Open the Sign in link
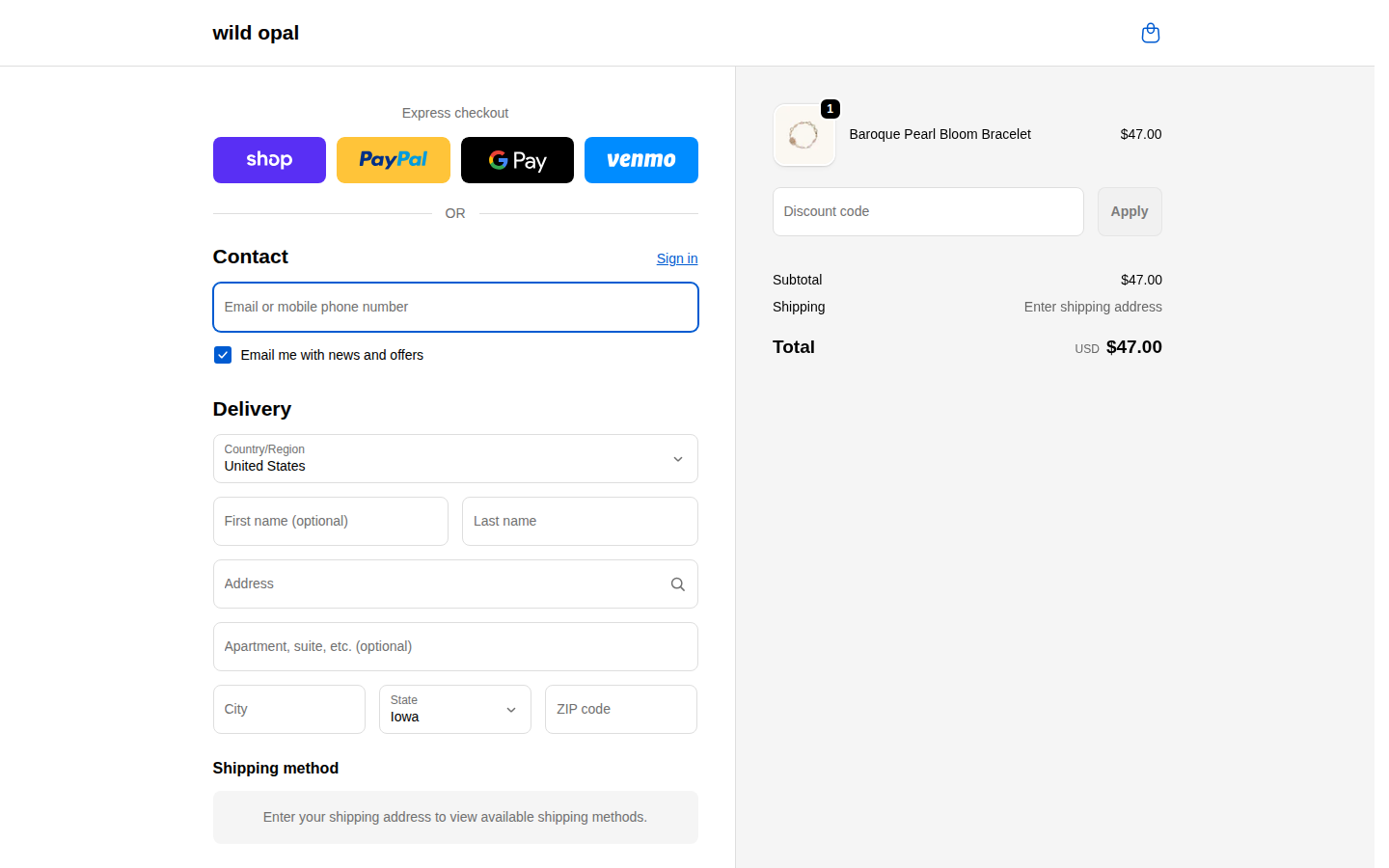1389x868 pixels. [x=677, y=258]
